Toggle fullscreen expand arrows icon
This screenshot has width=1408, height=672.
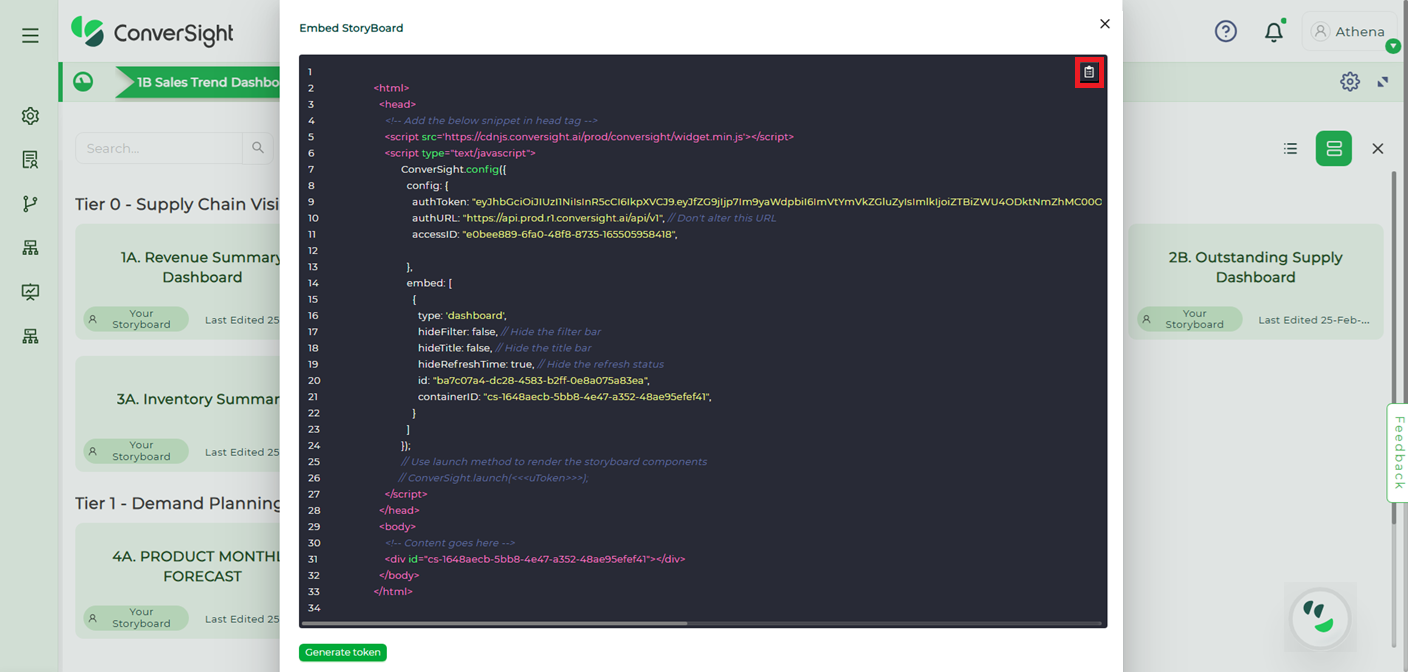[x=1383, y=81]
